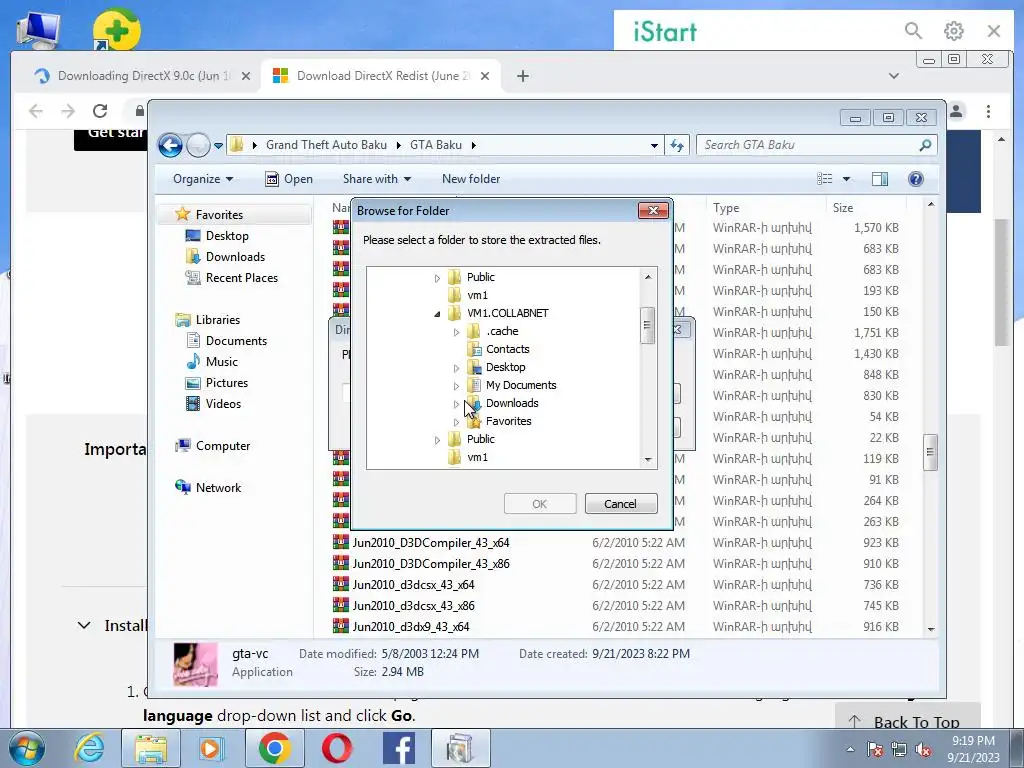Select Pictures library in sidebar

(x=227, y=383)
